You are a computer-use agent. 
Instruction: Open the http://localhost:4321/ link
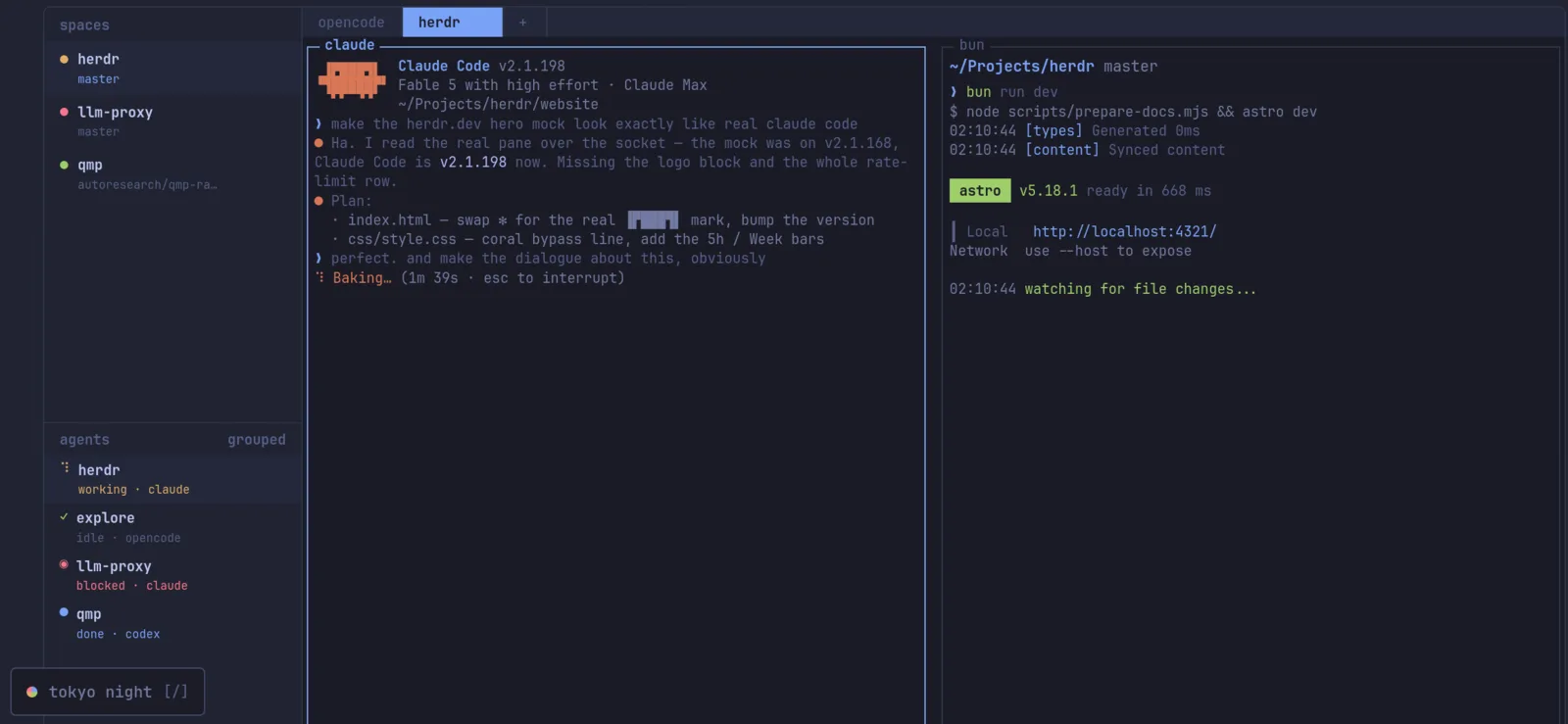click(x=1124, y=231)
